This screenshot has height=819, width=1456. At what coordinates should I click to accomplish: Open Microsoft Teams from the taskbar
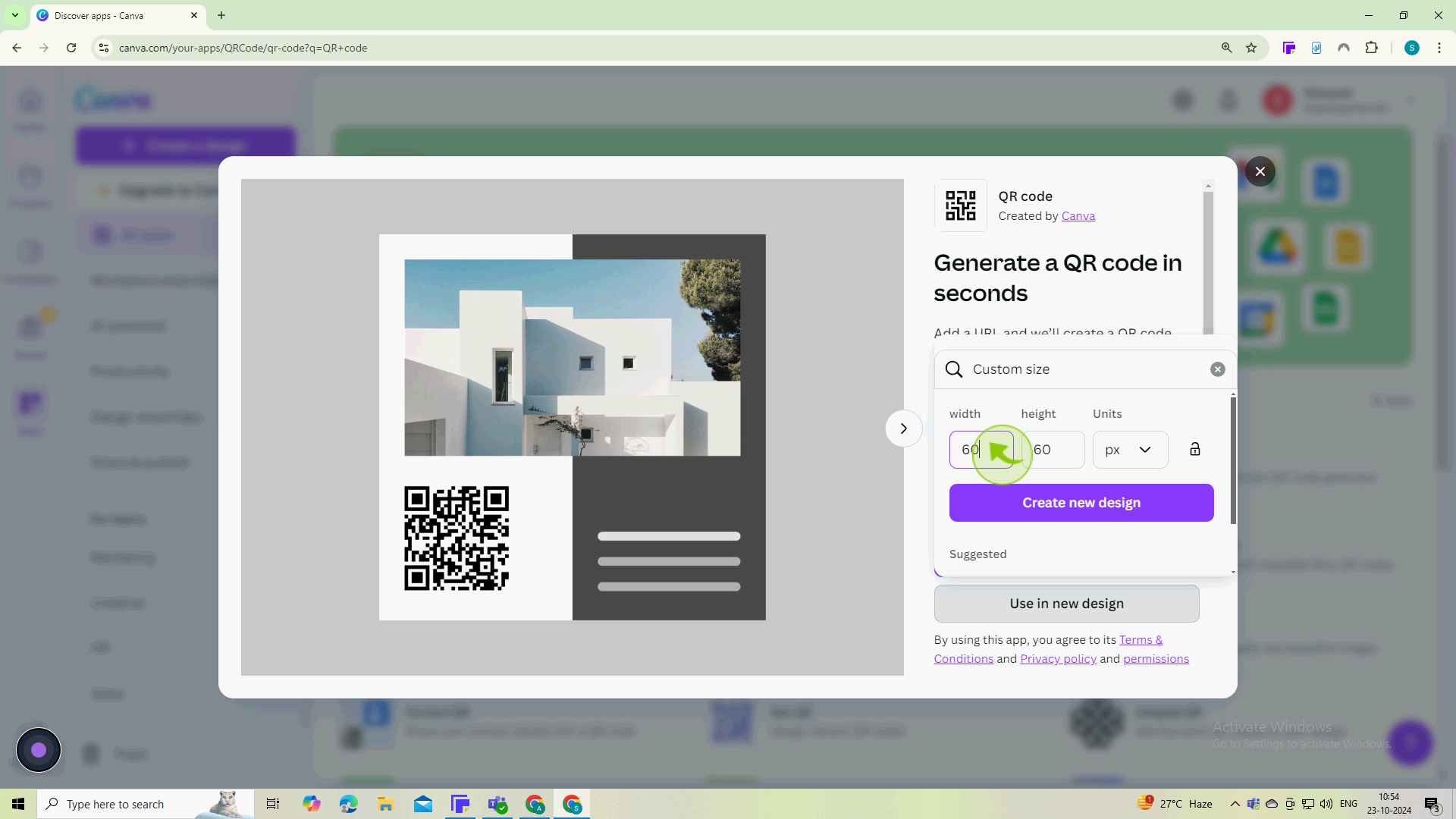497,804
